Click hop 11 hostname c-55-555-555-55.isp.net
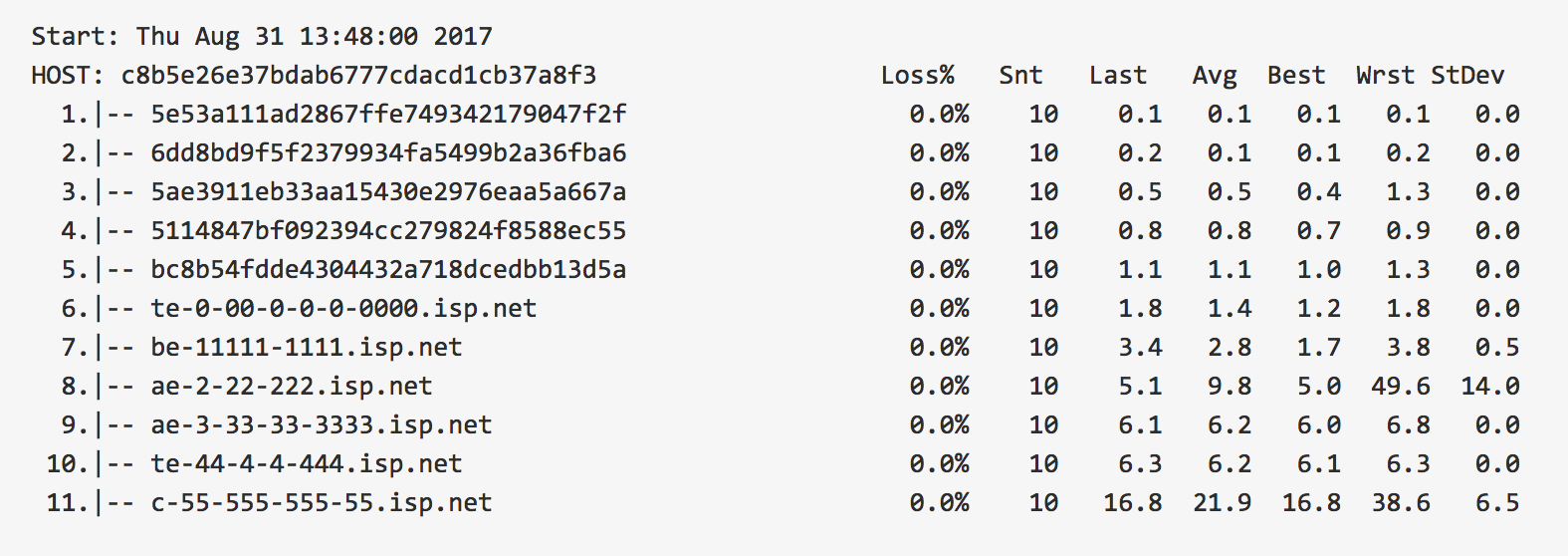Image resolution: width=1568 pixels, height=556 pixels. (x=322, y=503)
